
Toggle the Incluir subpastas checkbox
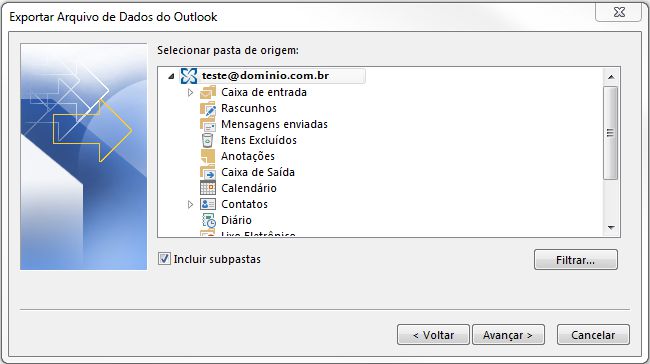[164, 259]
